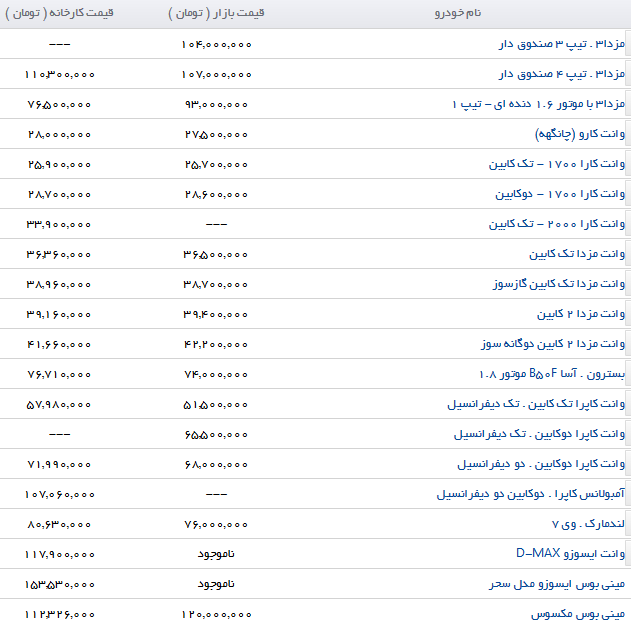This screenshot has height=625, width=631.
Task: Select factory price ۱۵۳,۵۳۰,۰۰۰
Action: (60, 584)
